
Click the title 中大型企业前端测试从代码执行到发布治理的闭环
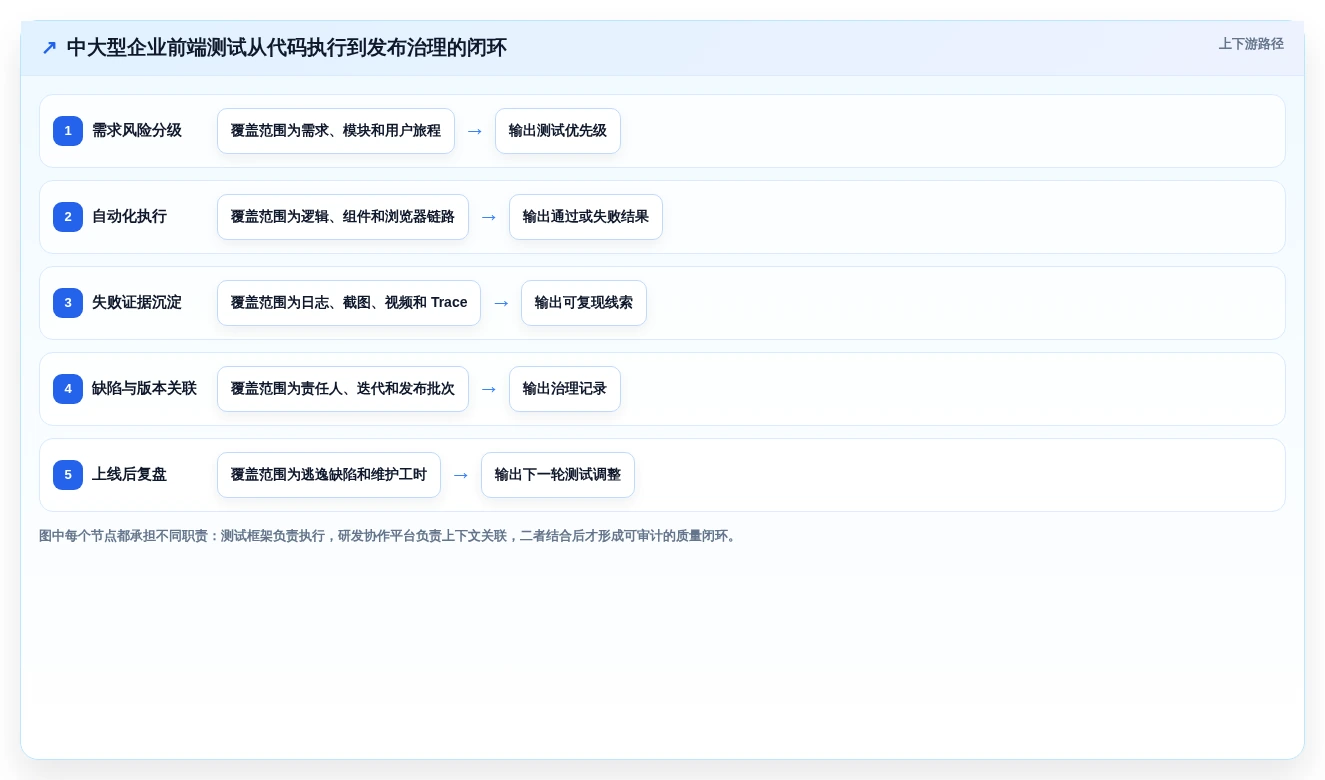(287, 48)
